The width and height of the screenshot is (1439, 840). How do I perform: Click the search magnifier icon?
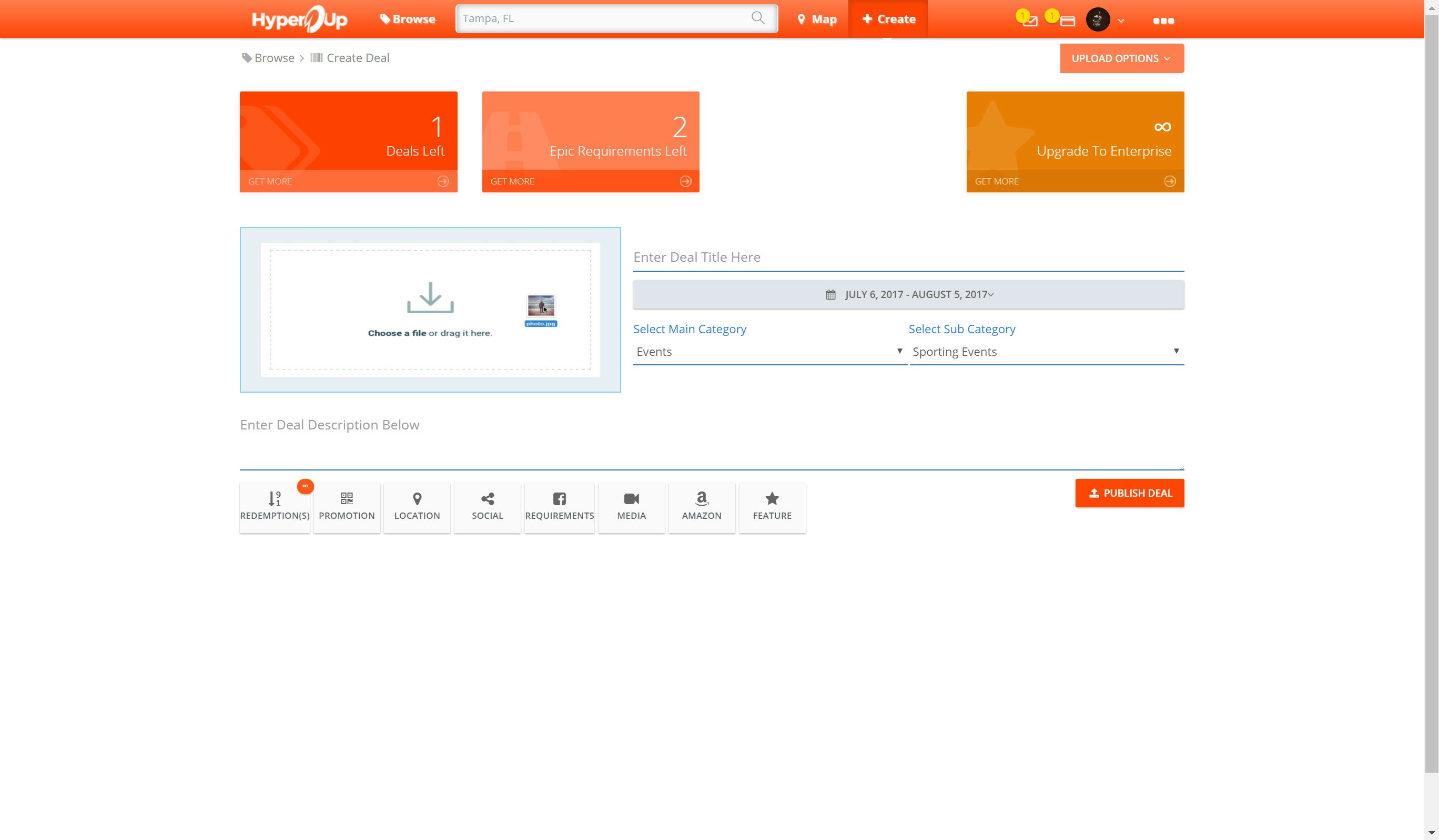coord(757,18)
